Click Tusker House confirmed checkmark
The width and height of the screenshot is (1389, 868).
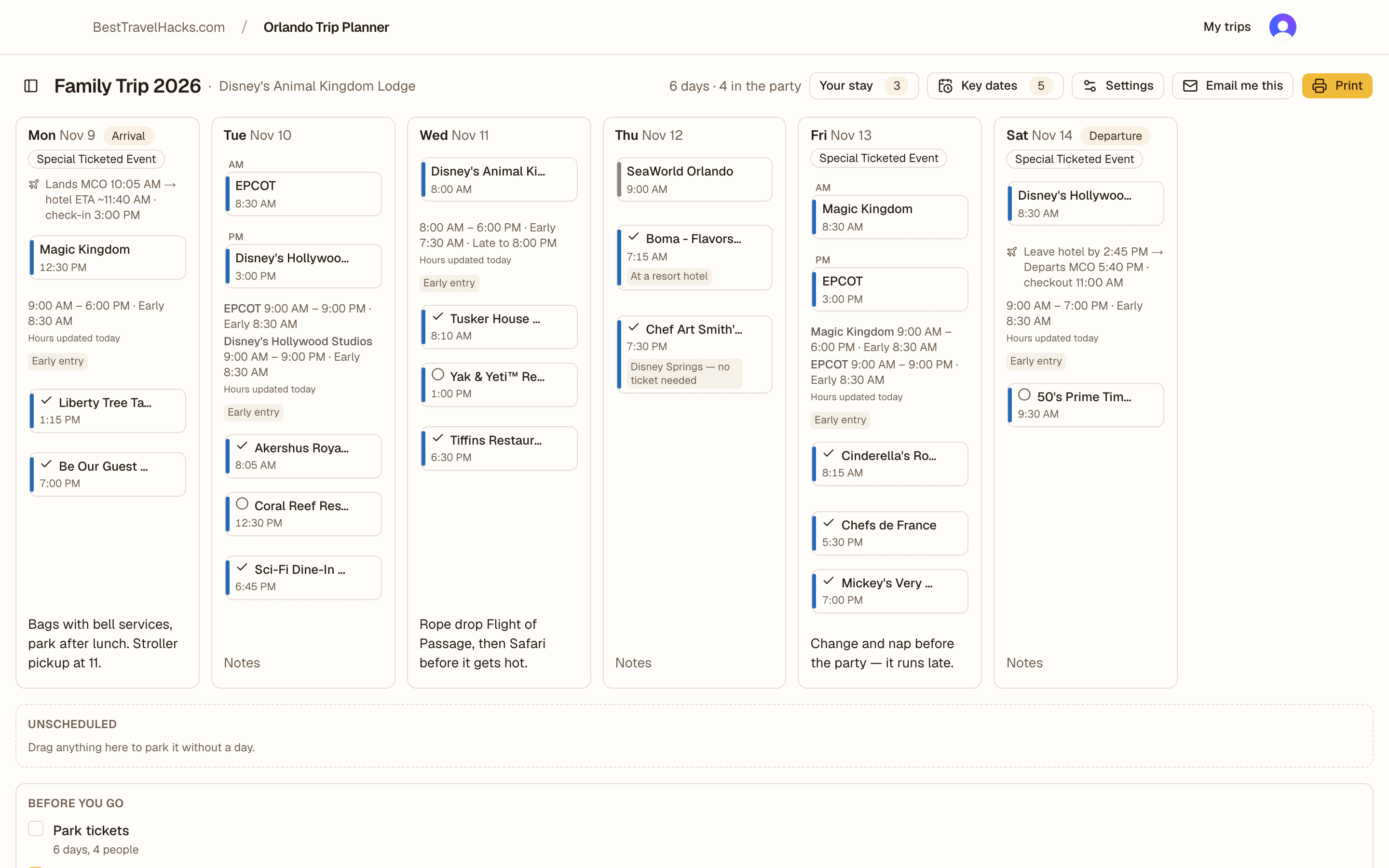[438, 317]
